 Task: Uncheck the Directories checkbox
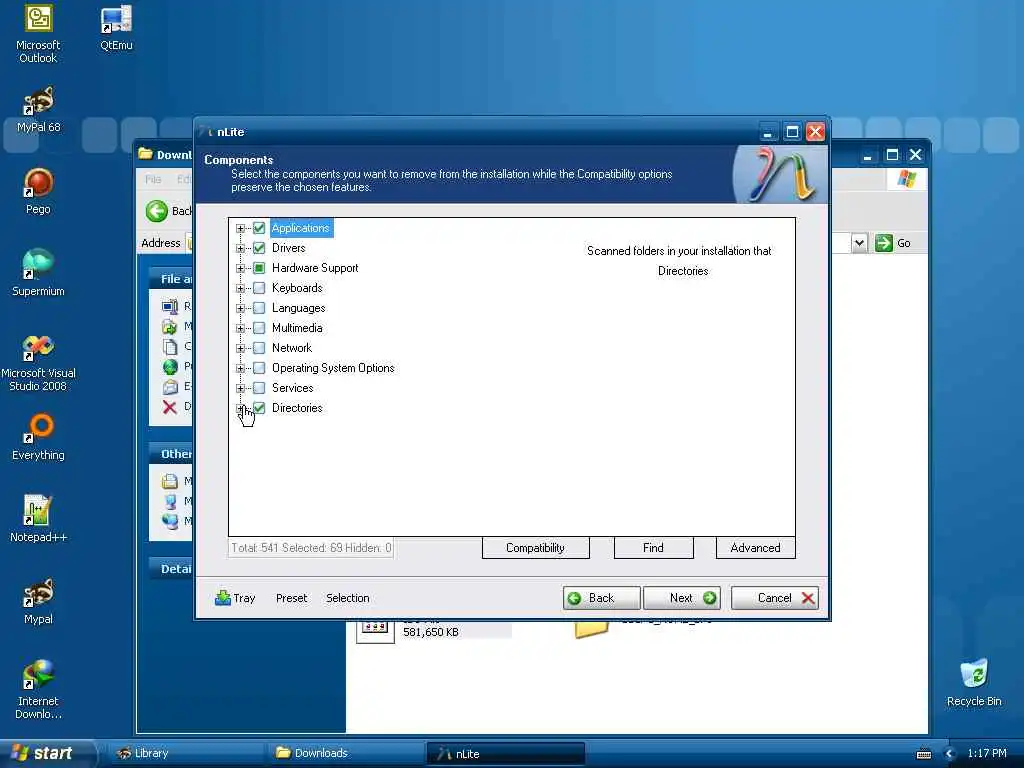259,408
